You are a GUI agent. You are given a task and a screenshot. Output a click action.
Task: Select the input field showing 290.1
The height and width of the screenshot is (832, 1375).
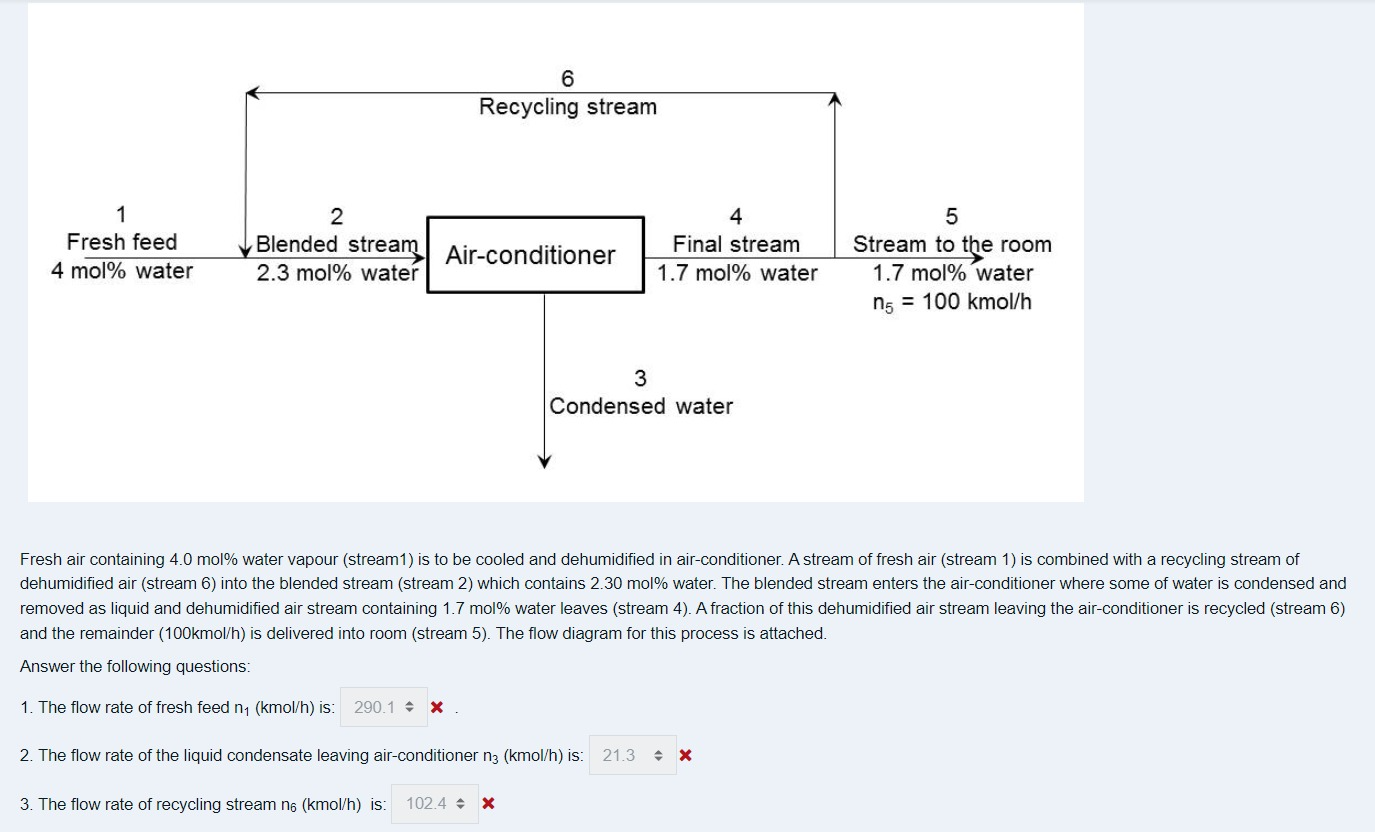(x=373, y=707)
